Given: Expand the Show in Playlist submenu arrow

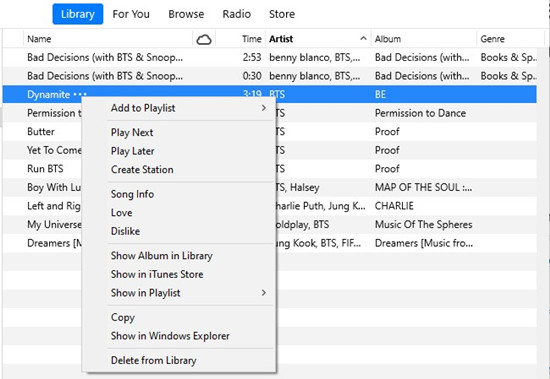Looking at the screenshot, I should pyautogui.click(x=263, y=293).
